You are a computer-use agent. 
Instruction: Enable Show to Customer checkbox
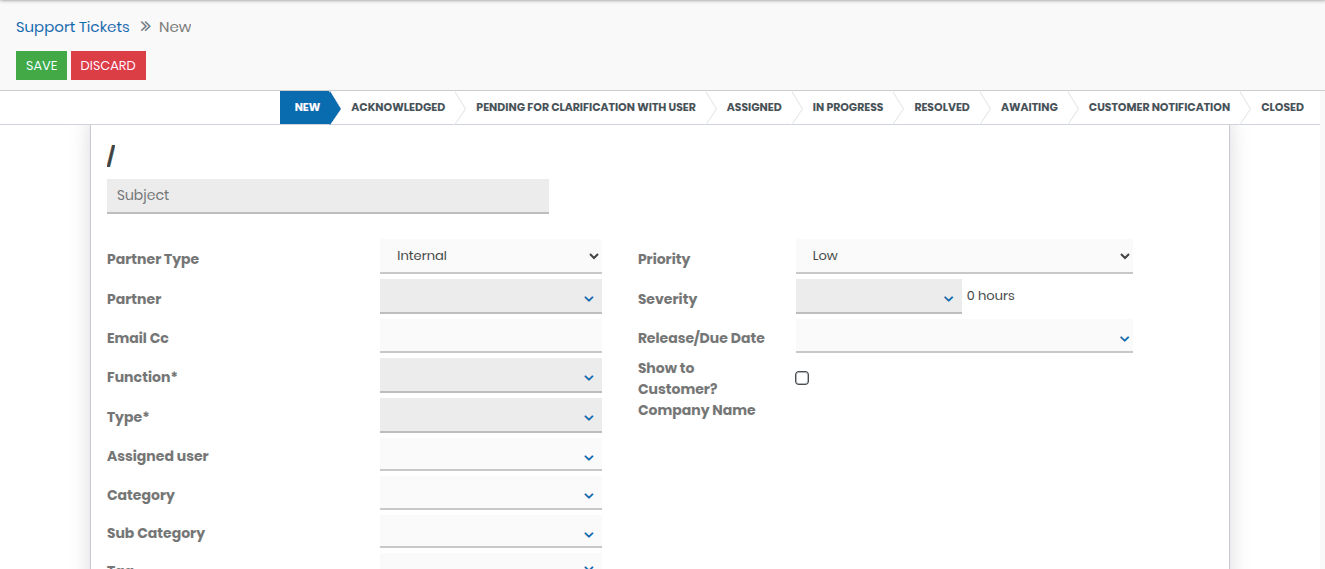coord(802,378)
